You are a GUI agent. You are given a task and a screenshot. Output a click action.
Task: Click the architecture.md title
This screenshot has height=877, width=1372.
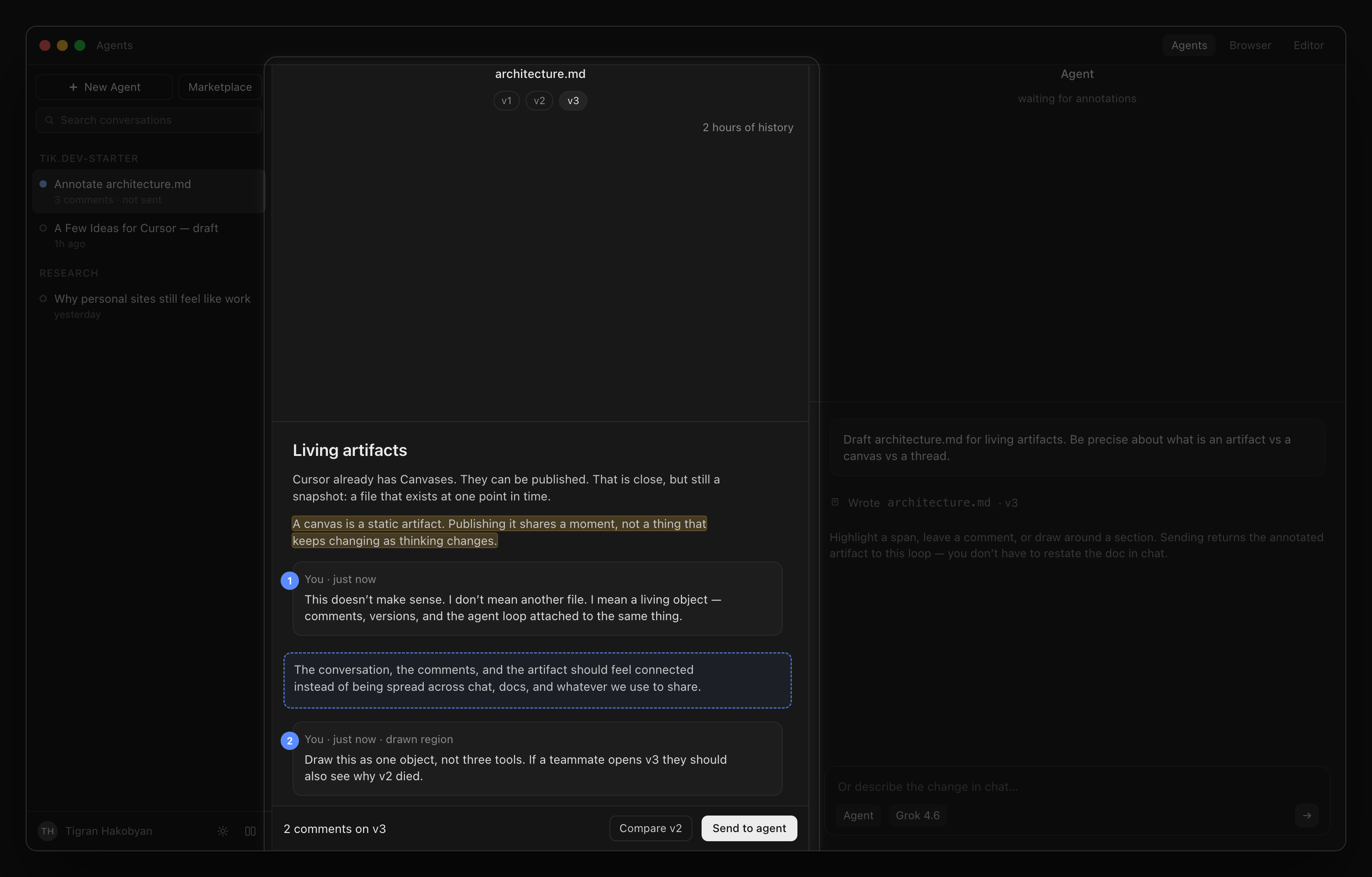coord(540,74)
